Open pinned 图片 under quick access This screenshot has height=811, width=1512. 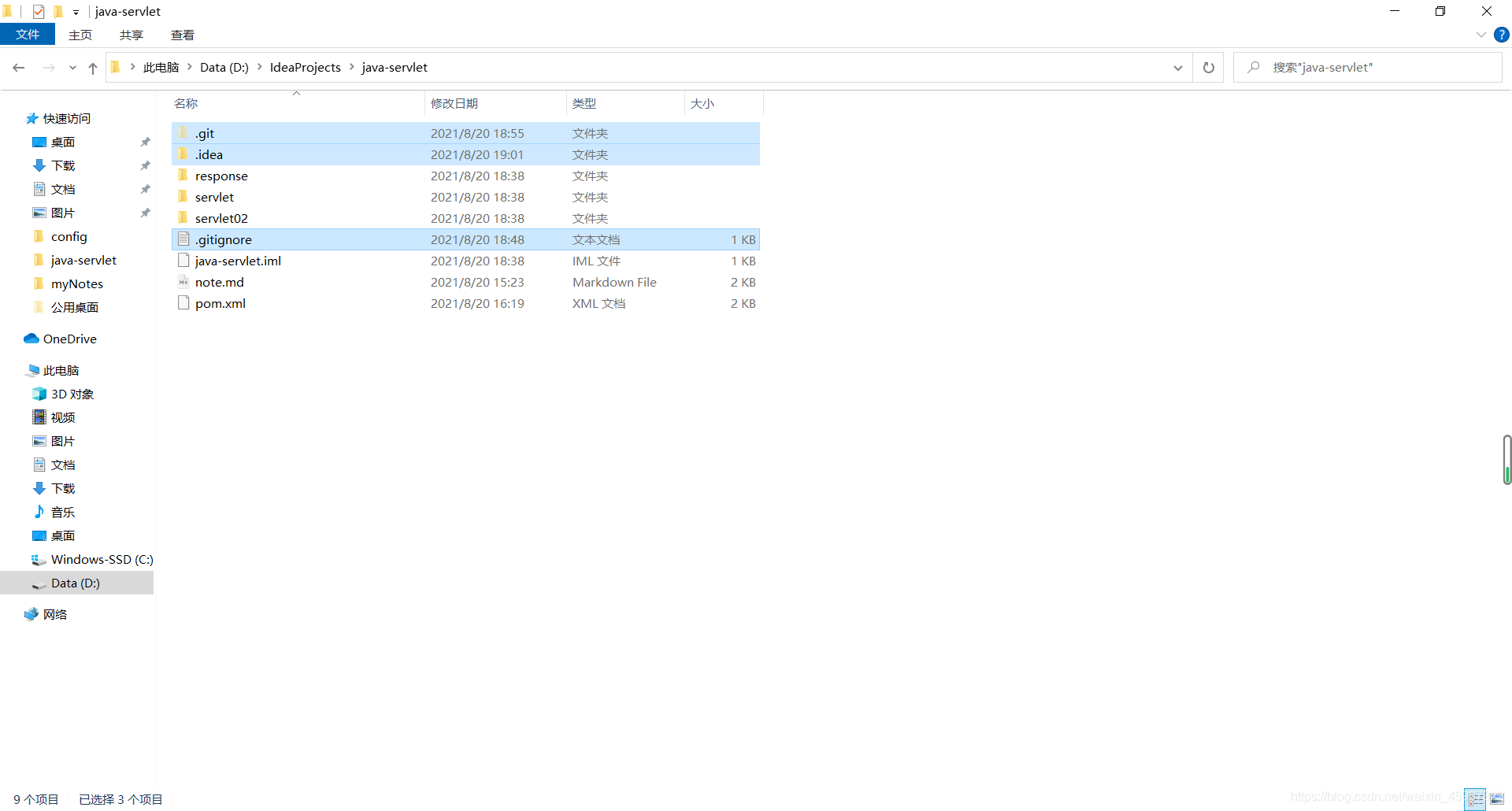coord(63,213)
